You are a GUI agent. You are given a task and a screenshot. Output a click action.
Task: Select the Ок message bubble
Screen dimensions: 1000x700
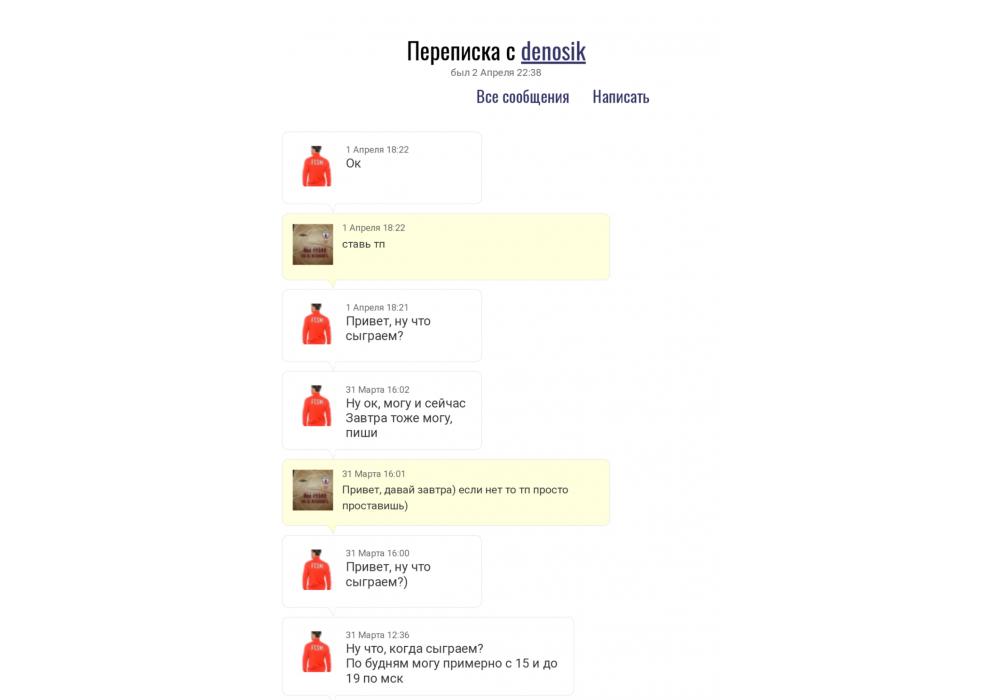tap(382, 168)
